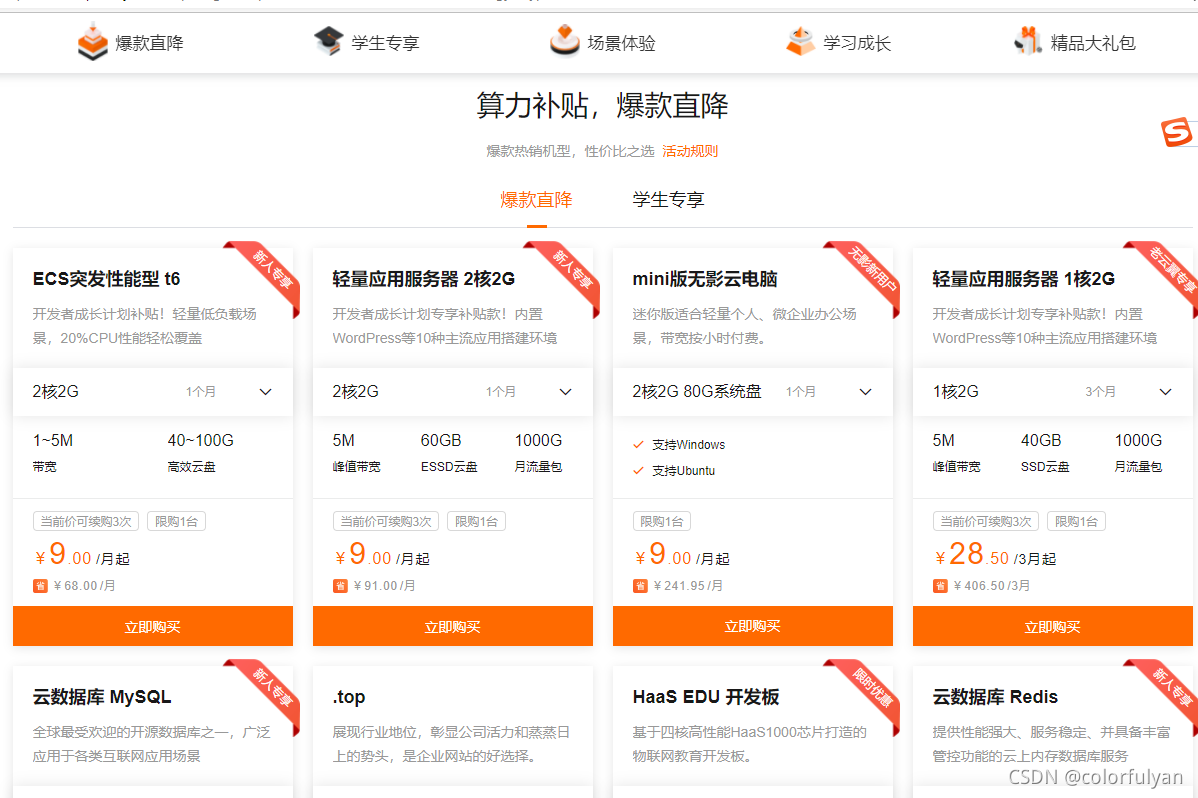Click the 40~100G 高效云盘 spec
The width and height of the screenshot is (1198, 798).
click(x=200, y=453)
